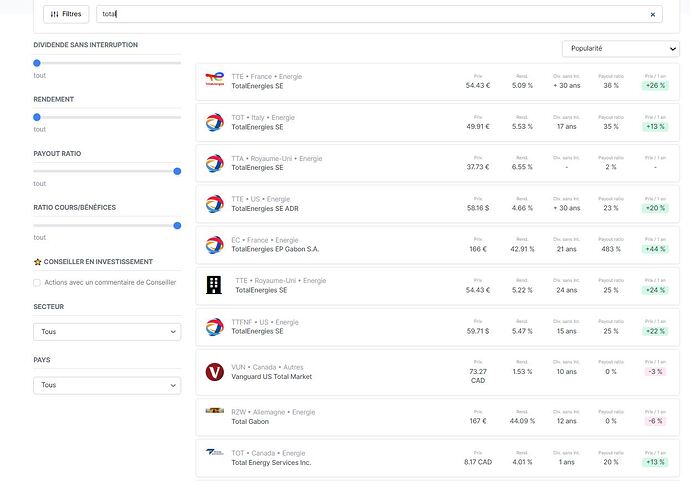Click the '24 ans' dividend streak value
This screenshot has height=481, width=690.
click(566, 290)
